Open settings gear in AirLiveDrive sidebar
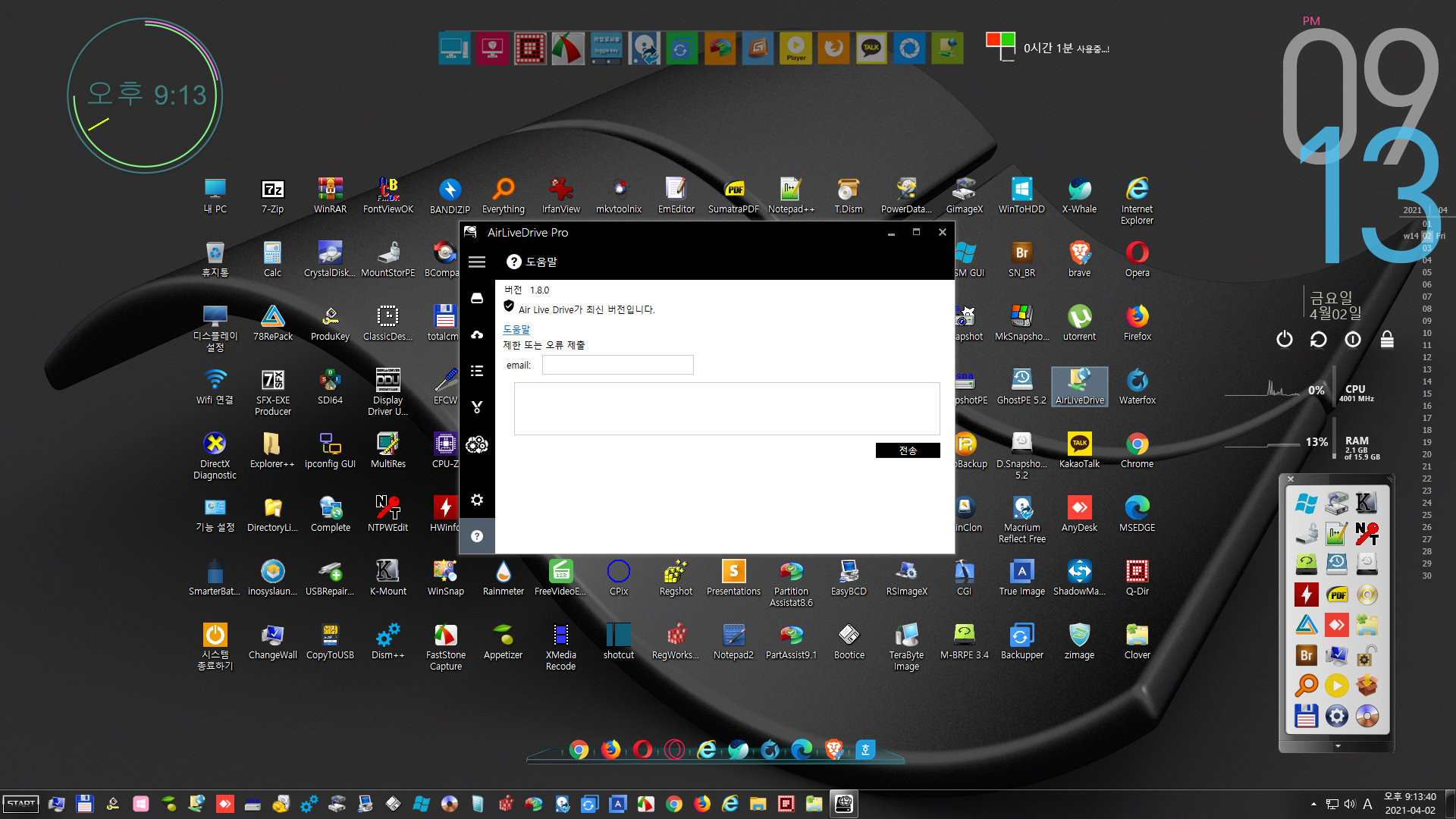Viewport: 1456px width, 819px height. click(x=477, y=500)
